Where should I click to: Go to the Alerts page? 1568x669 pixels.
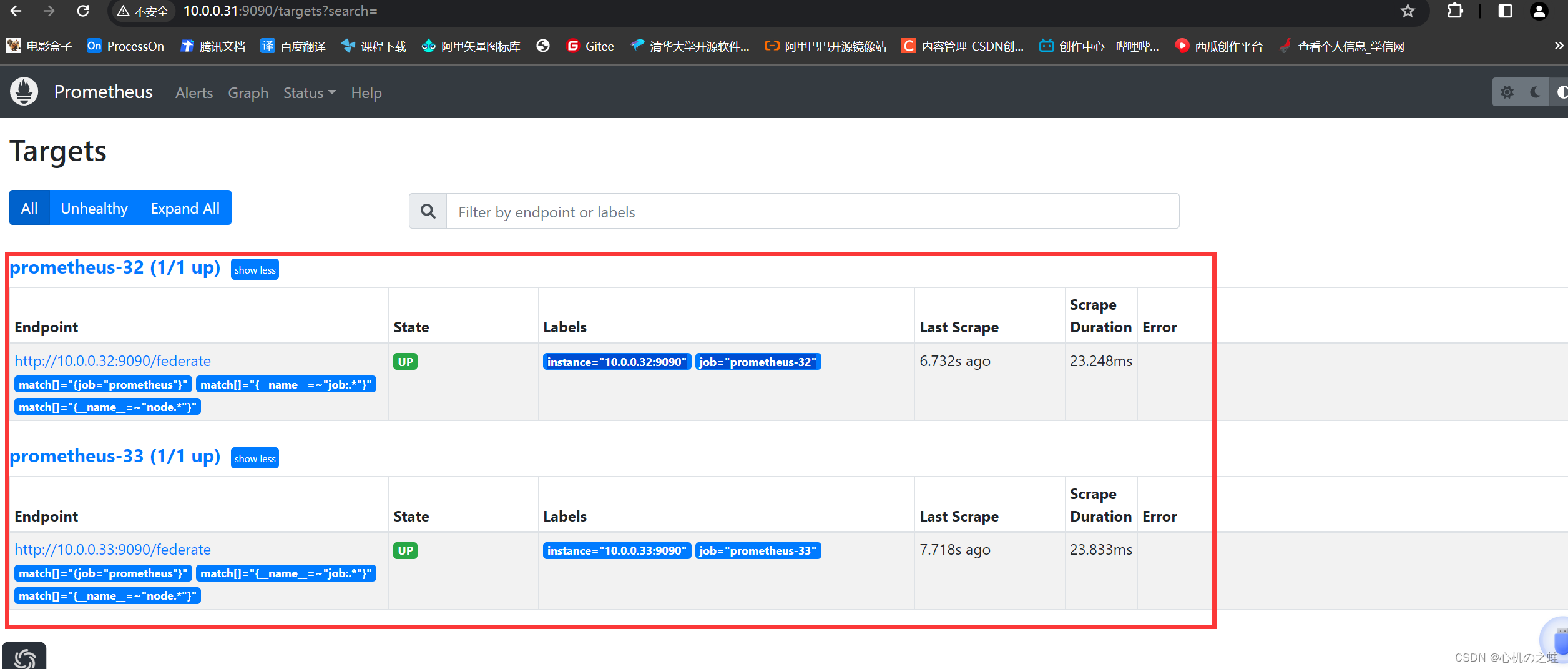coord(194,93)
